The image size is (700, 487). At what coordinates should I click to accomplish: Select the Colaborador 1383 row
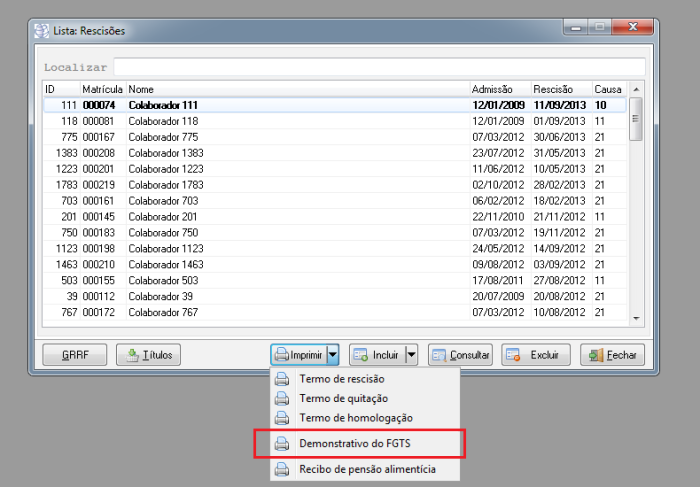pyautogui.click(x=165, y=152)
